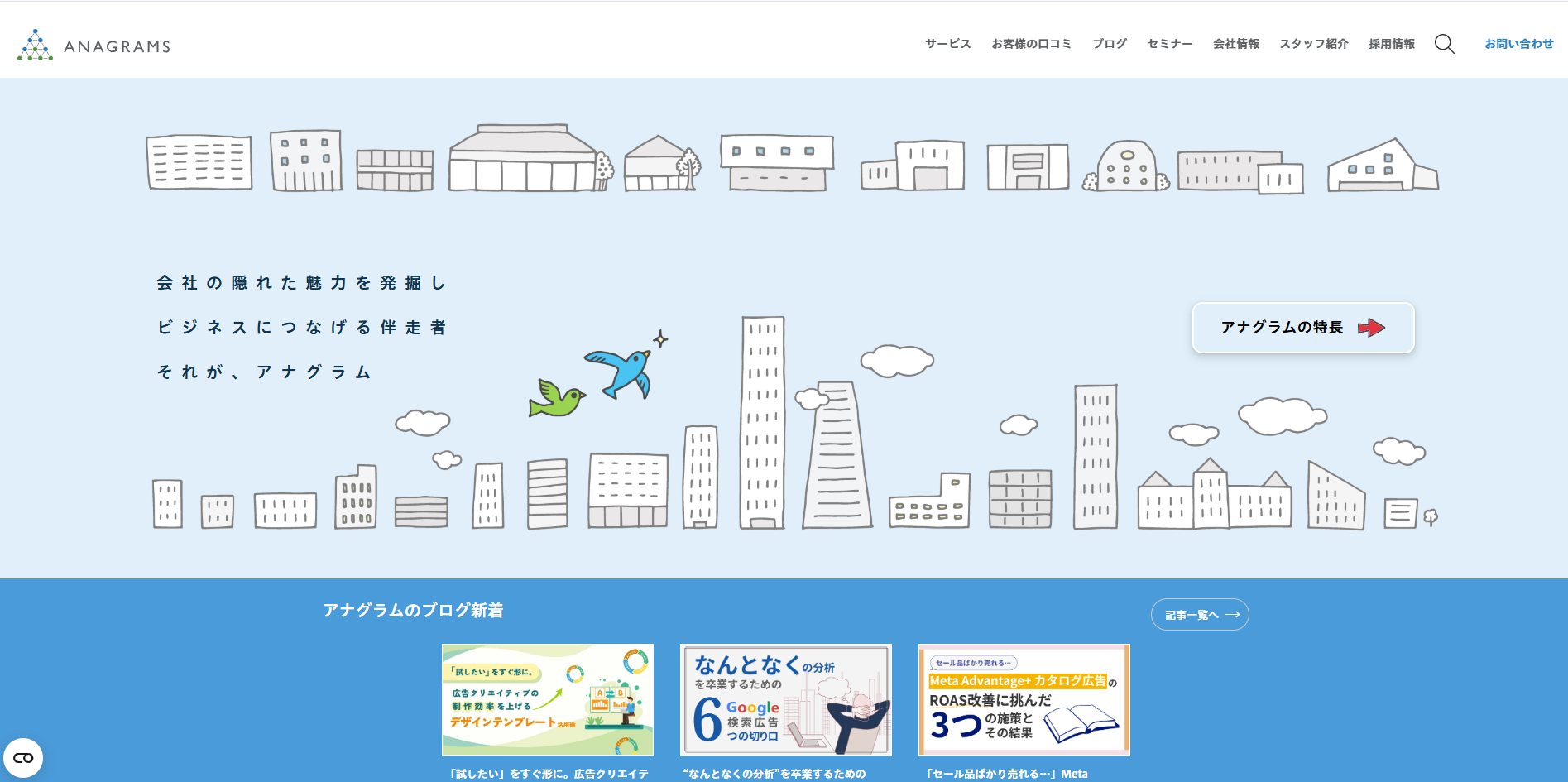Click the red arrow on アナグラムの特長 button
This screenshot has height=782, width=1568.
(x=1371, y=328)
